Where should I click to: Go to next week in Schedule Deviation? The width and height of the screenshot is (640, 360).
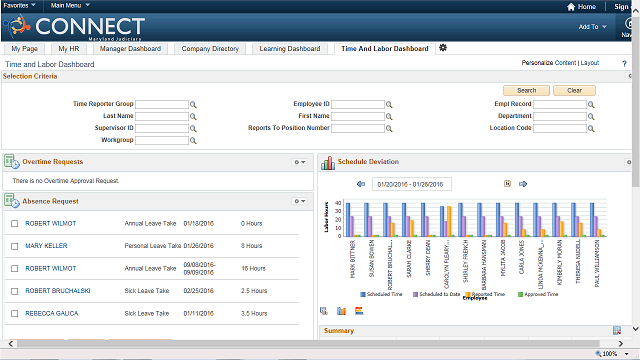point(523,184)
